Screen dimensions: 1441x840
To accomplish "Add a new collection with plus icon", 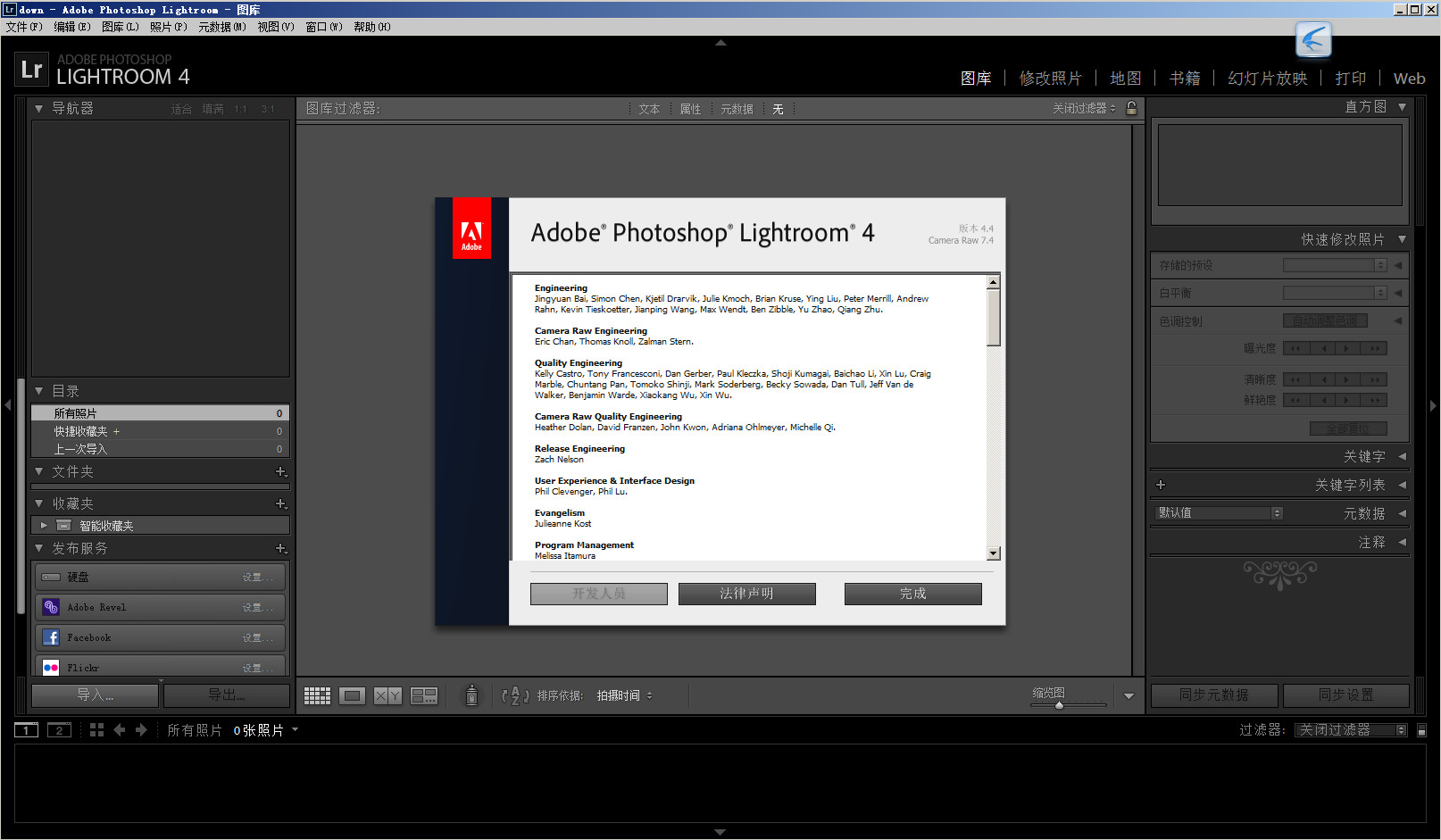I will [281, 503].
